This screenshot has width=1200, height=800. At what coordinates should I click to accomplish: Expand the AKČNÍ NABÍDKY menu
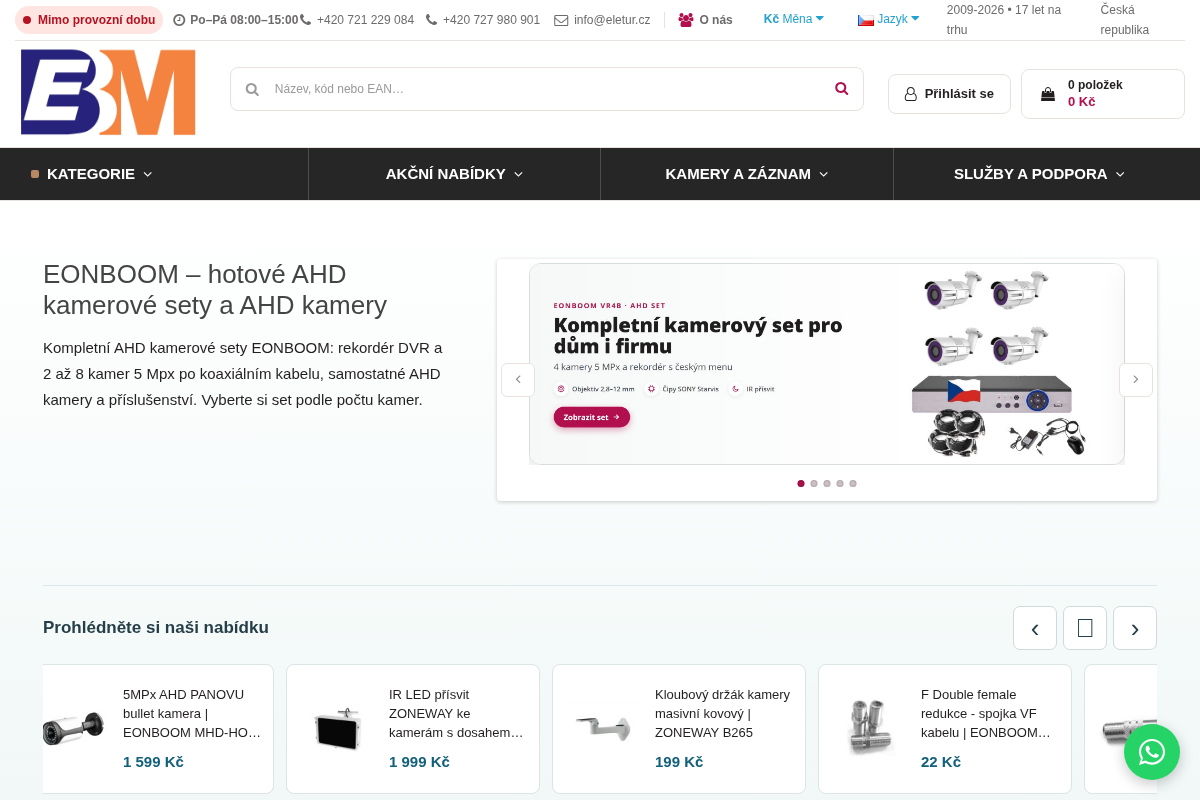point(454,174)
